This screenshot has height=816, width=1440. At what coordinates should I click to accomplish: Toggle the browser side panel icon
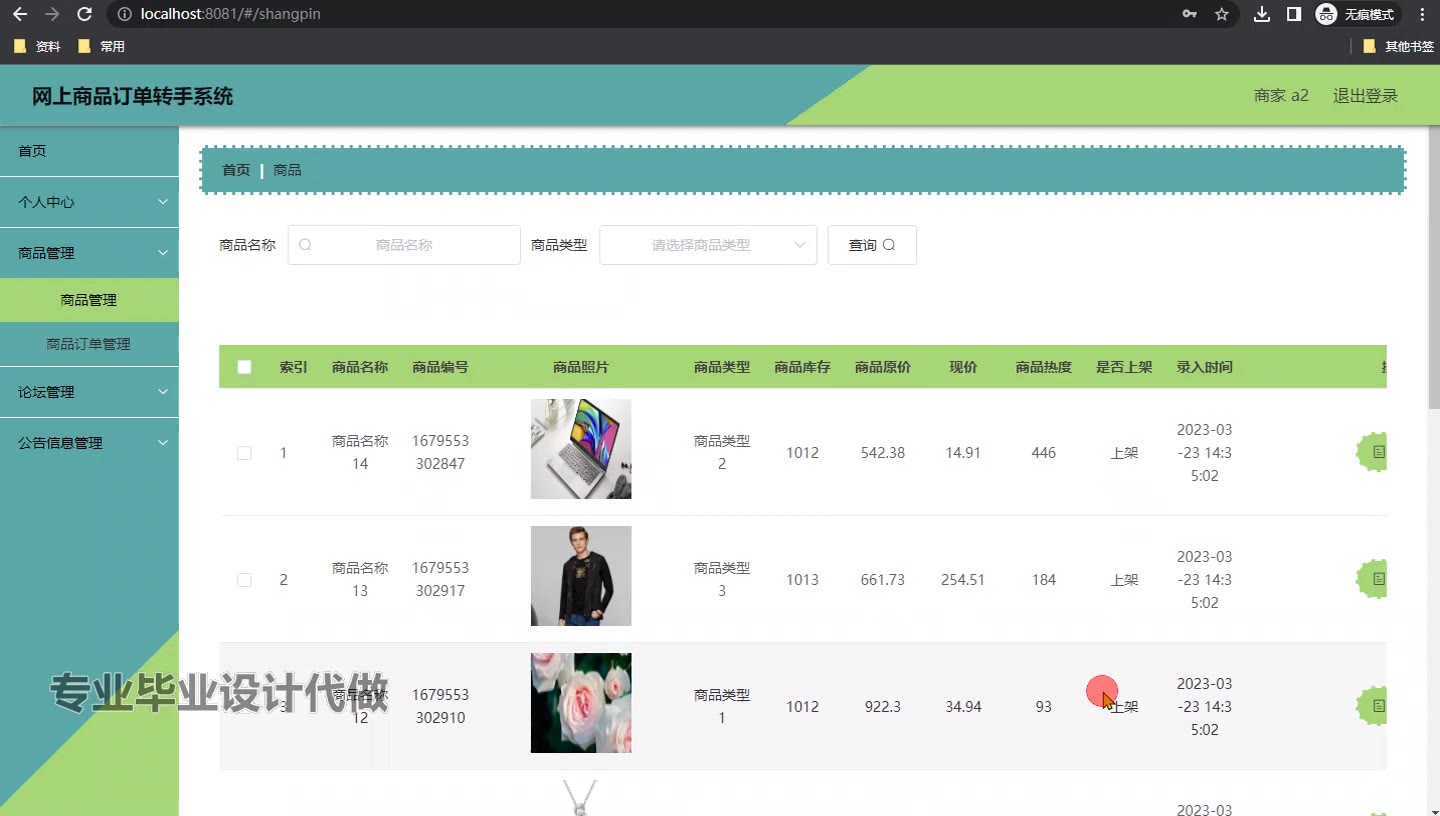click(x=1293, y=14)
